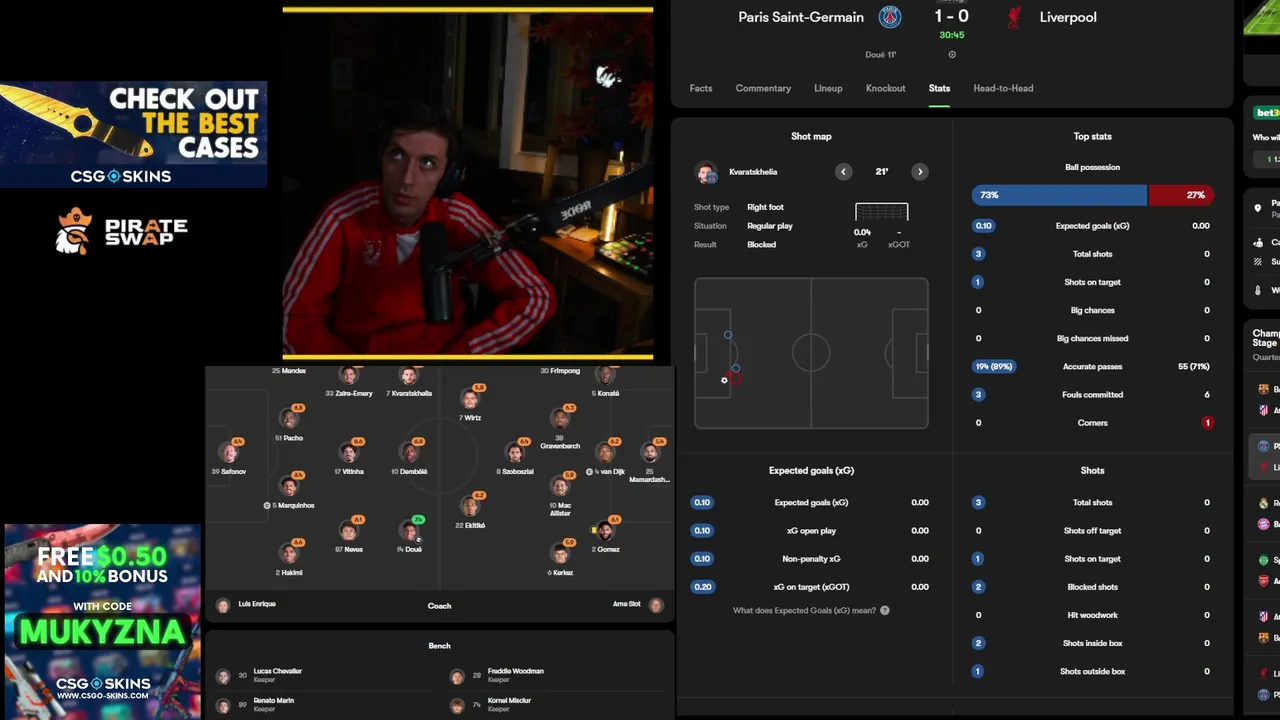Click the 'Doué 11'' goalscorer text
The height and width of the screenshot is (720, 1280).
881,55
